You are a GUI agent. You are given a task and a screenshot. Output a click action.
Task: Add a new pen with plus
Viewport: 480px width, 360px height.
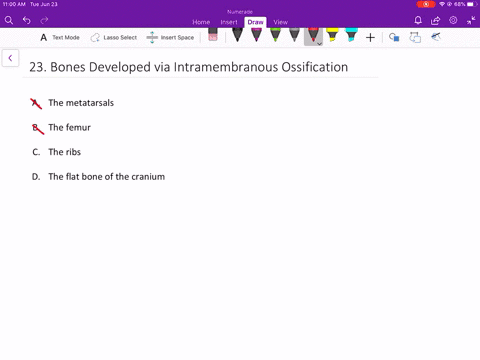[370, 37]
